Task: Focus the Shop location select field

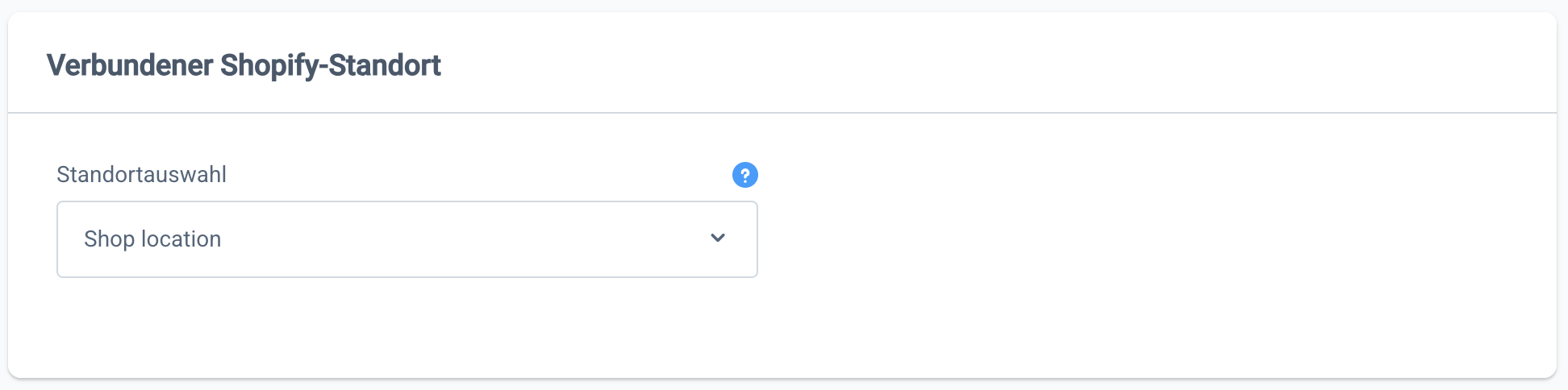Action: point(407,239)
